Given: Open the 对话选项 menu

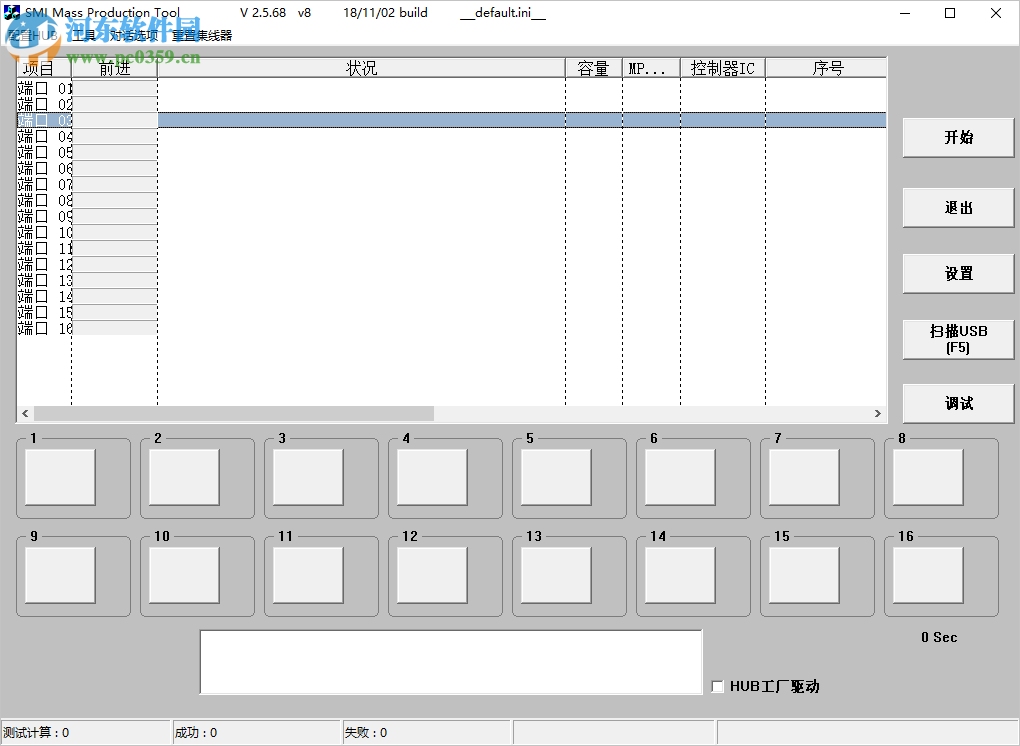Looking at the screenshot, I should pyautogui.click(x=133, y=35).
